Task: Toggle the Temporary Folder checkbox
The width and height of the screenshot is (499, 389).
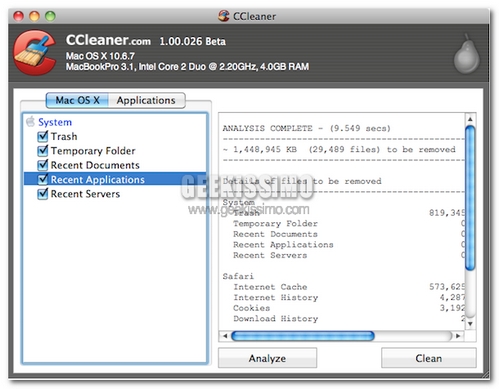Action: [x=43, y=151]
